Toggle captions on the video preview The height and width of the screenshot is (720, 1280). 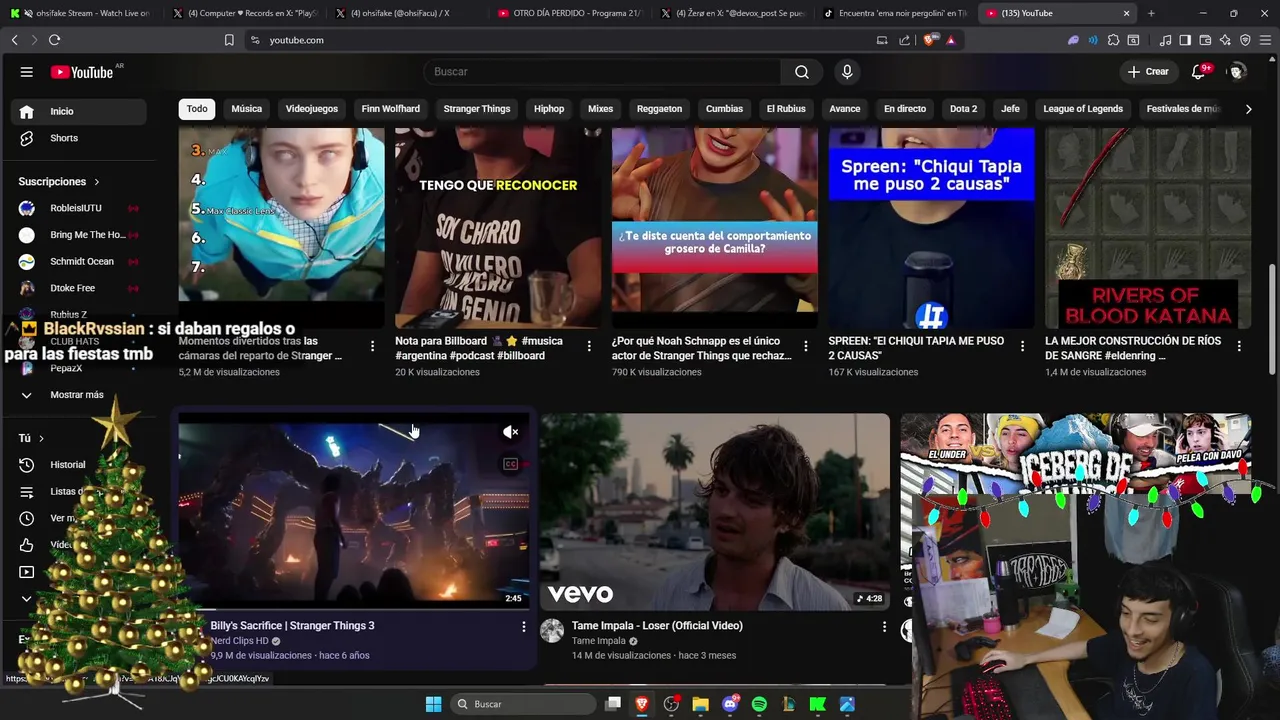pyautogui.click(x=510, y=464)
